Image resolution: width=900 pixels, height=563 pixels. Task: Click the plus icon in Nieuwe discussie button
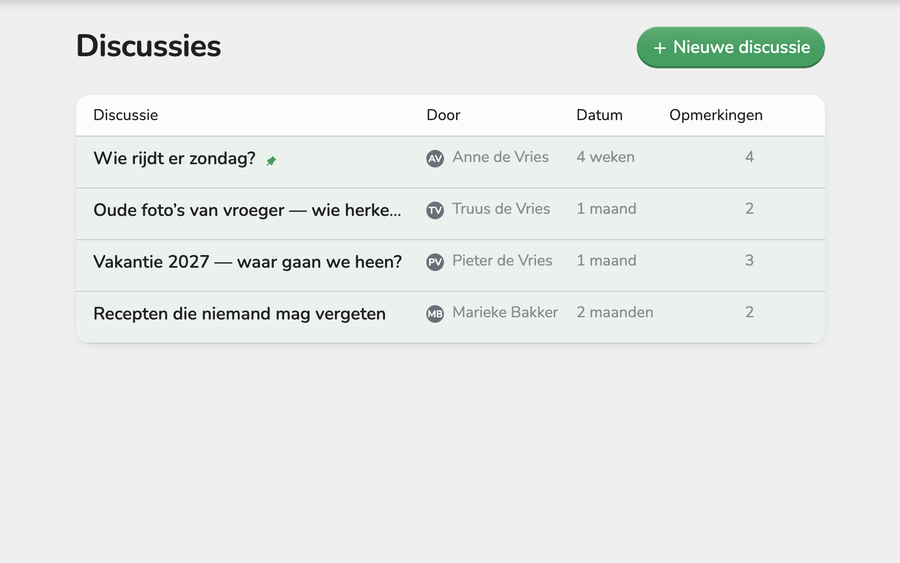tap(660, 48)
